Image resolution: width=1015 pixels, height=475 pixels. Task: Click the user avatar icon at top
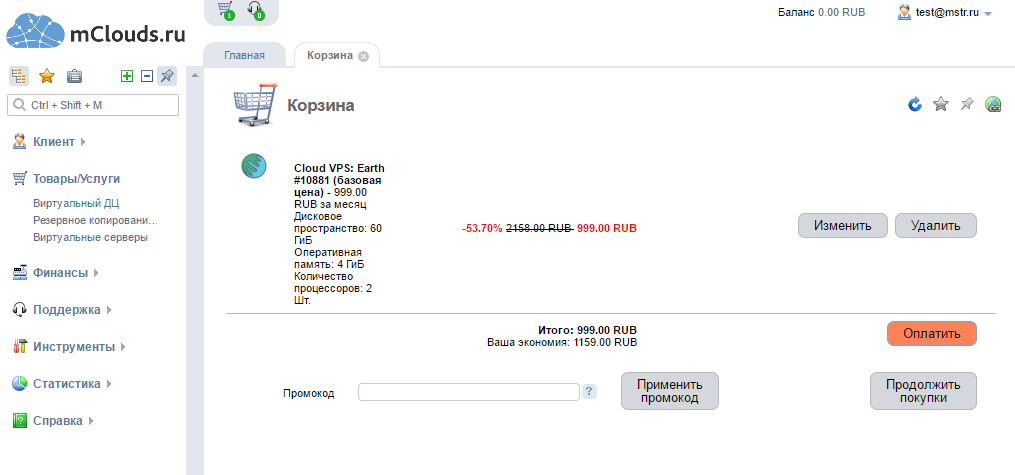pyautogui.click(x=905, y=12)
